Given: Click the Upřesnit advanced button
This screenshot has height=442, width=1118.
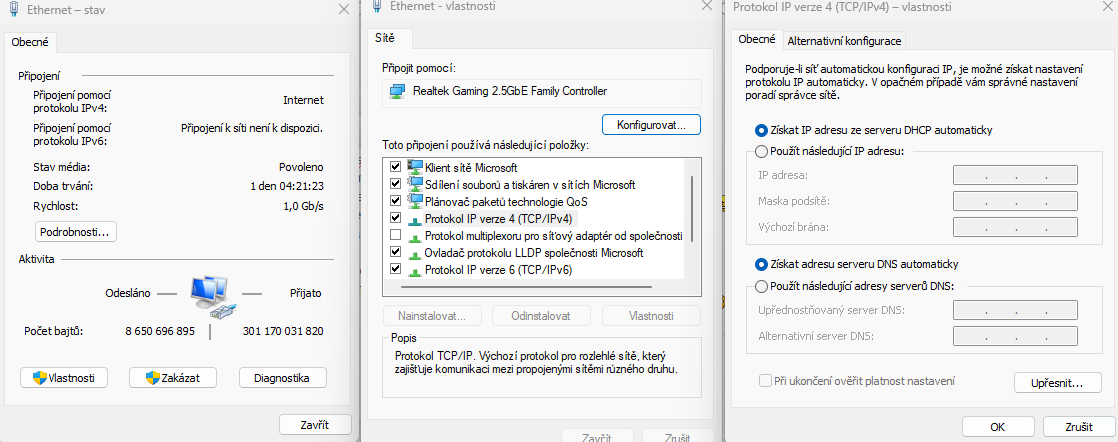Looking at the screenshot, I should (1057, 382).
